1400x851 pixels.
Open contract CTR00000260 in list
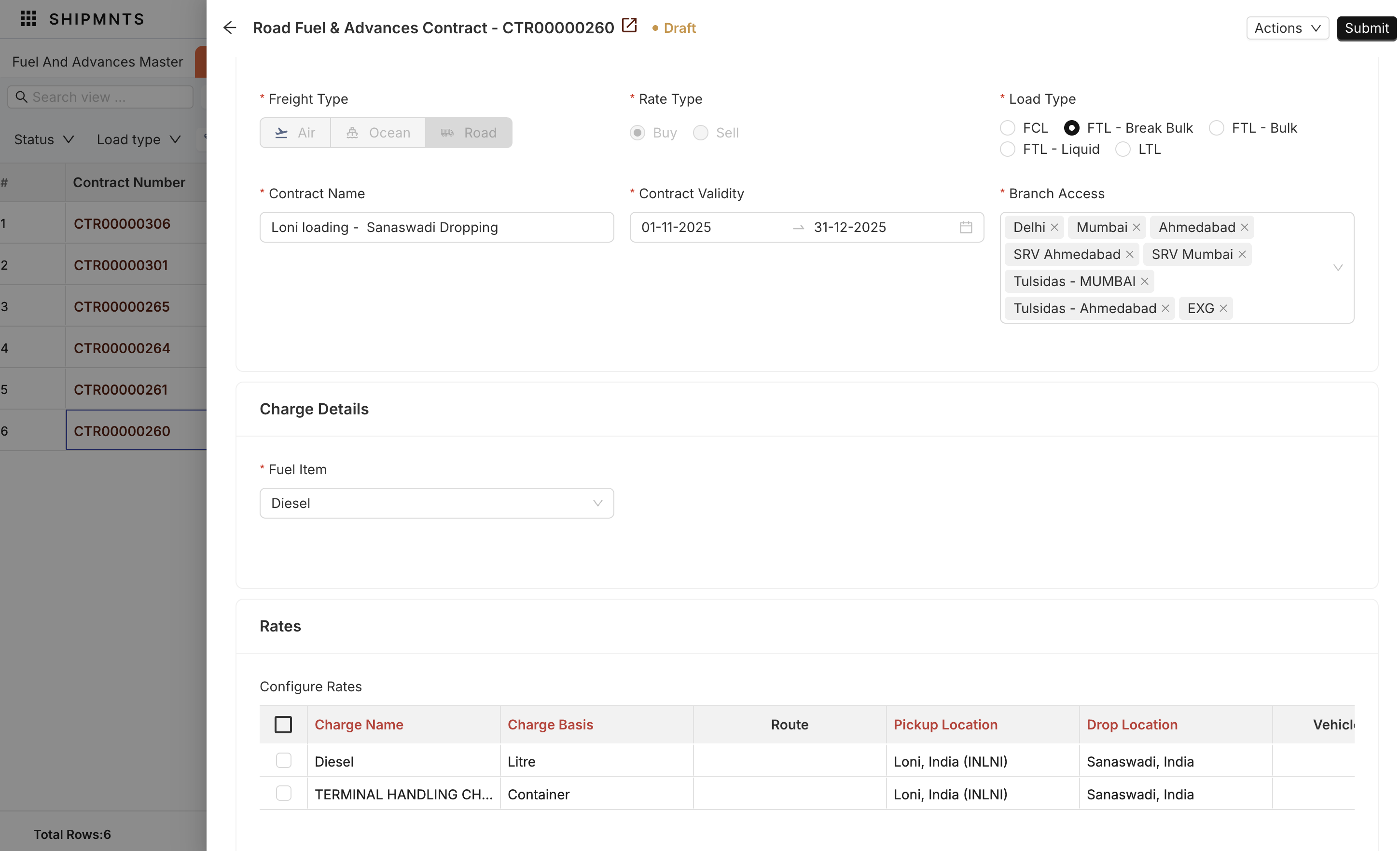122,431
